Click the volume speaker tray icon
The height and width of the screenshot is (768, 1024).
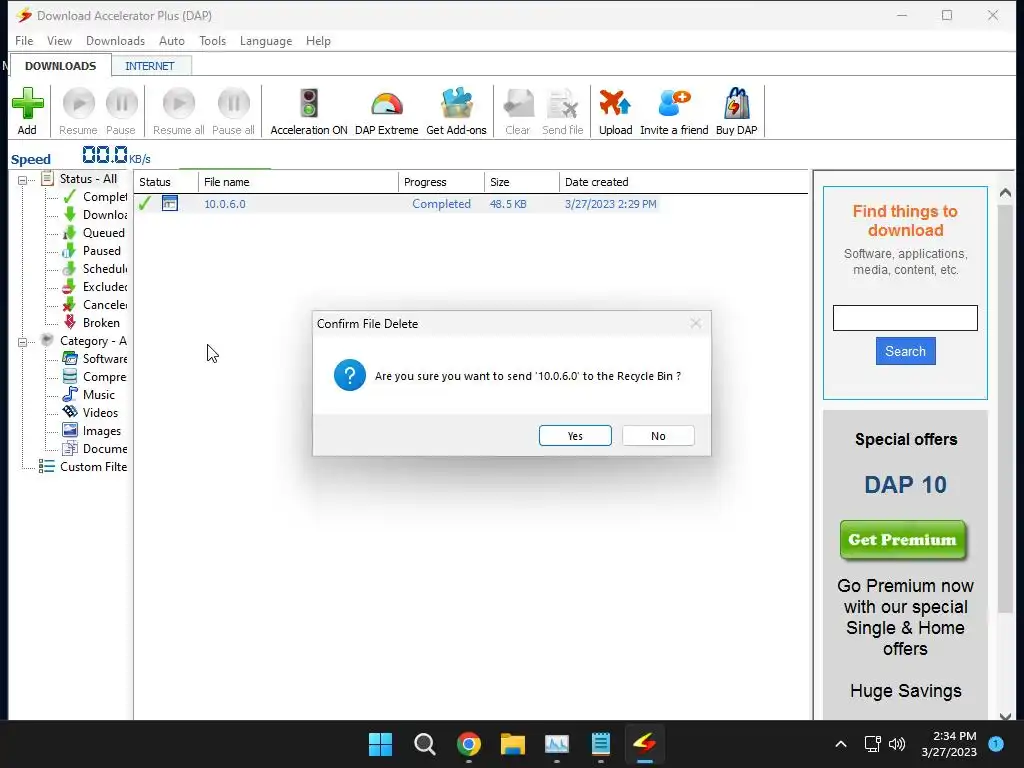[897, 744]
